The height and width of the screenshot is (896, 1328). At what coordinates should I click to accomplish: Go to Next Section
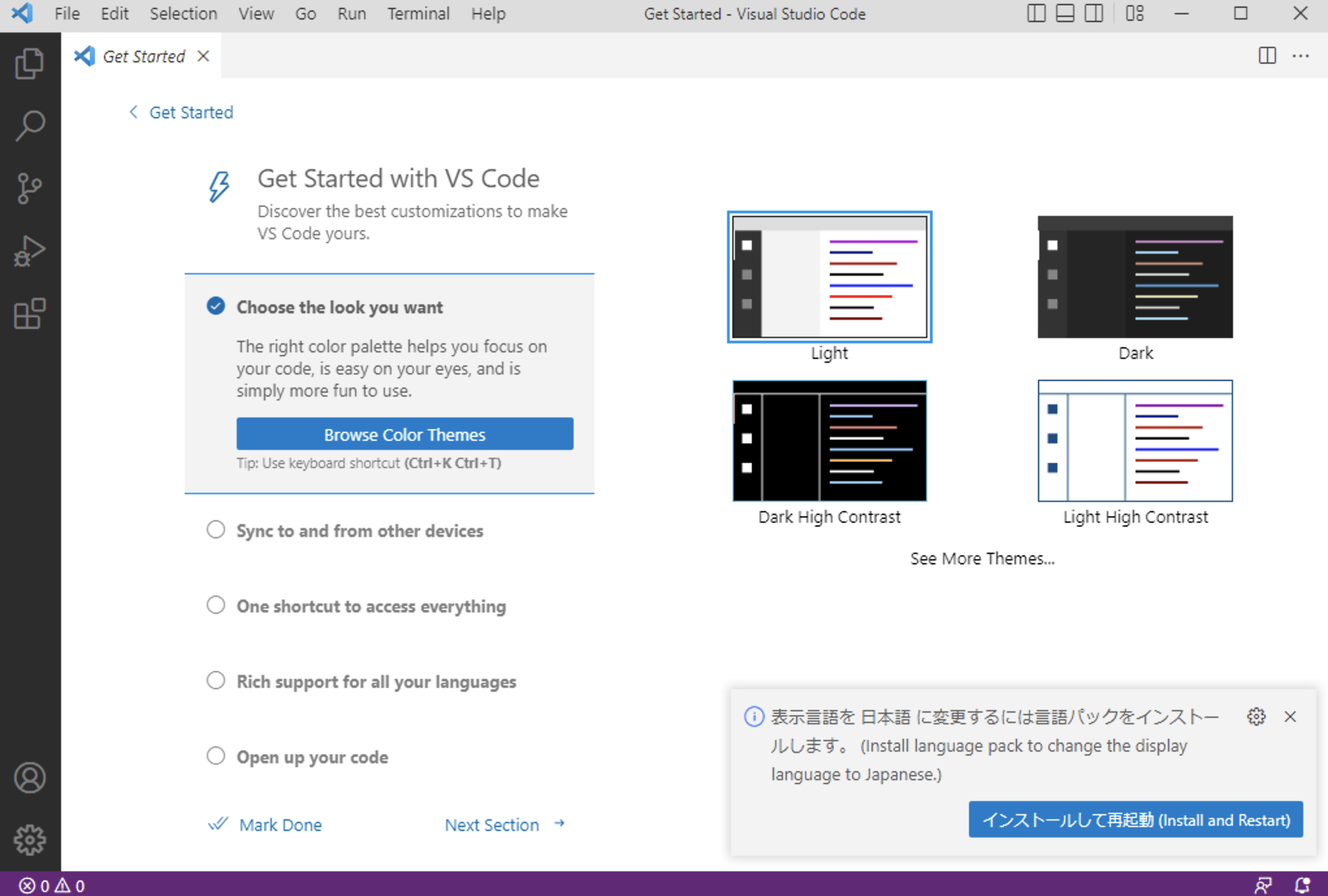tap(492, 824)
